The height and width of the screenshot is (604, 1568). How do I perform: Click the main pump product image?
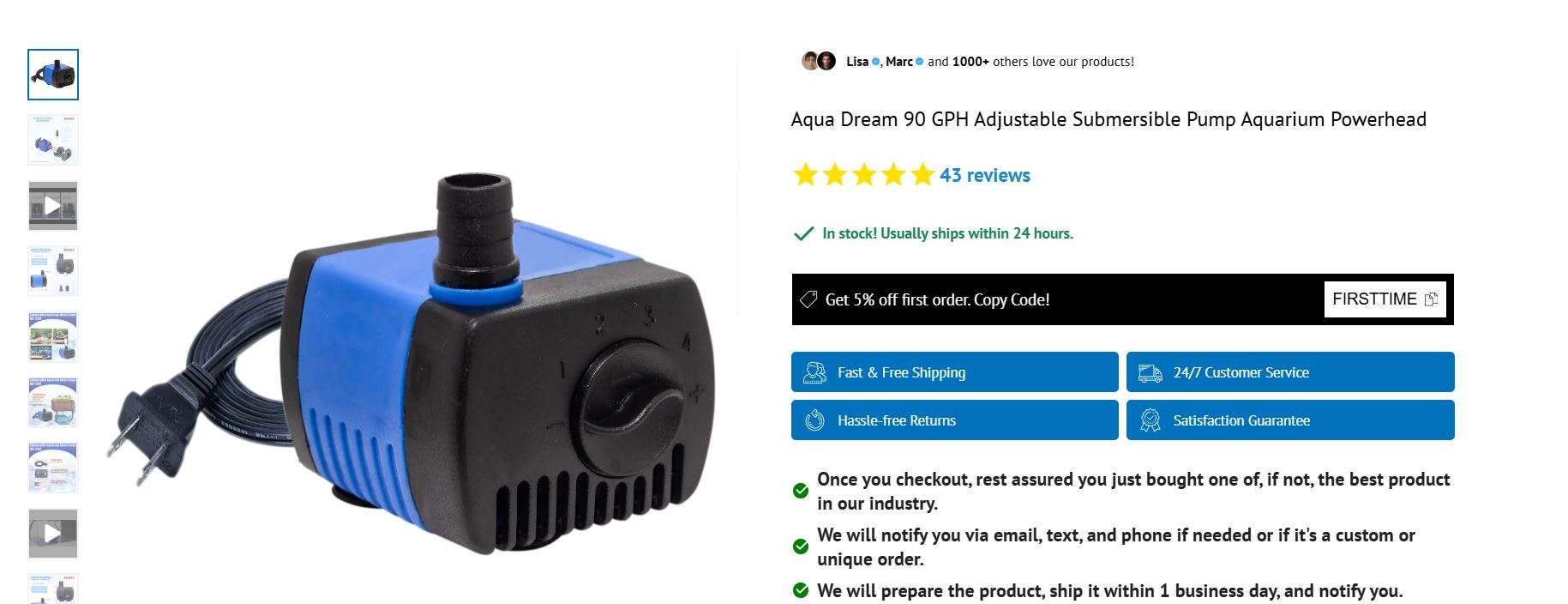click(412, 365)
